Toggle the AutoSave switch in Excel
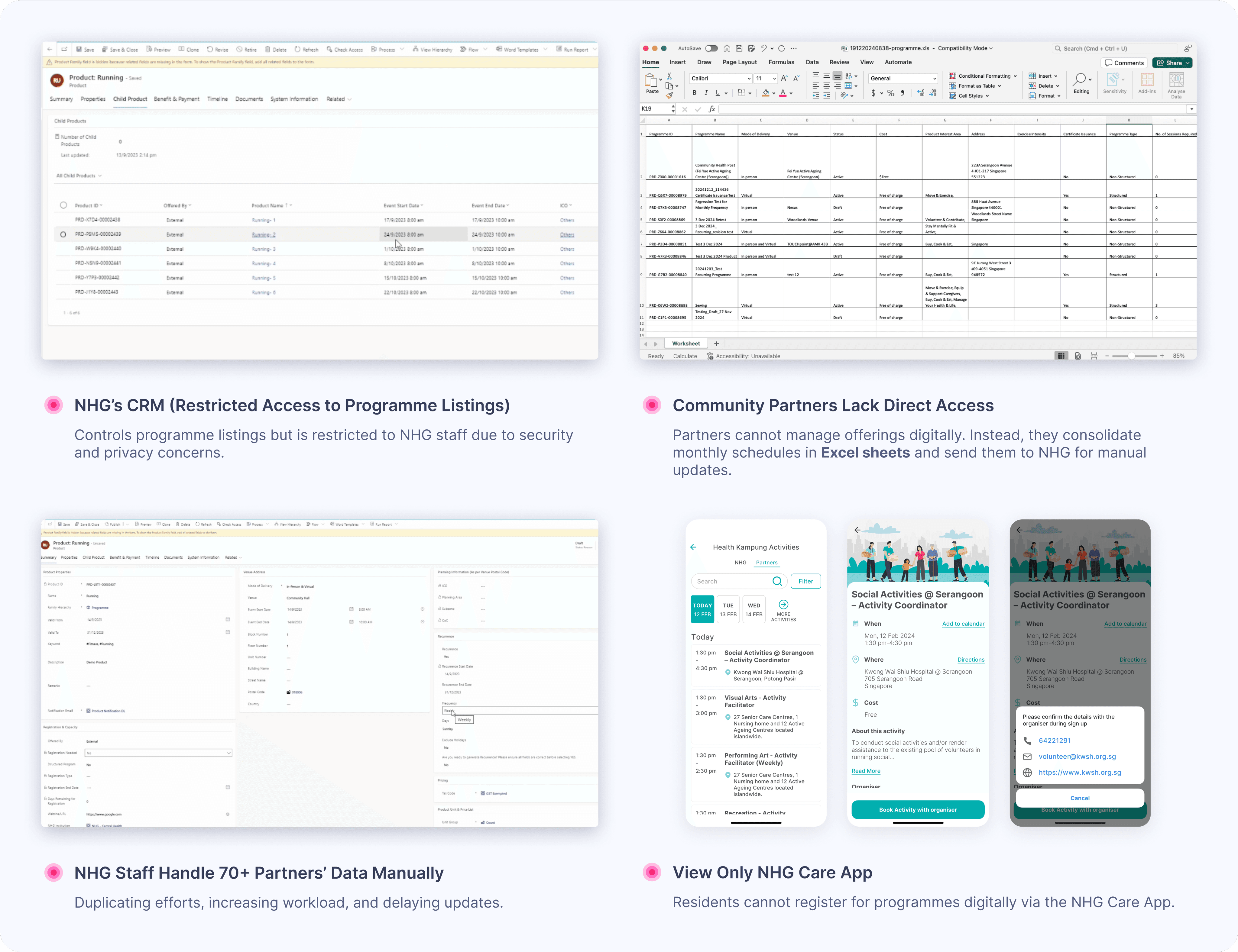This screenshot has height=952, width=1238. pos(711,48)
